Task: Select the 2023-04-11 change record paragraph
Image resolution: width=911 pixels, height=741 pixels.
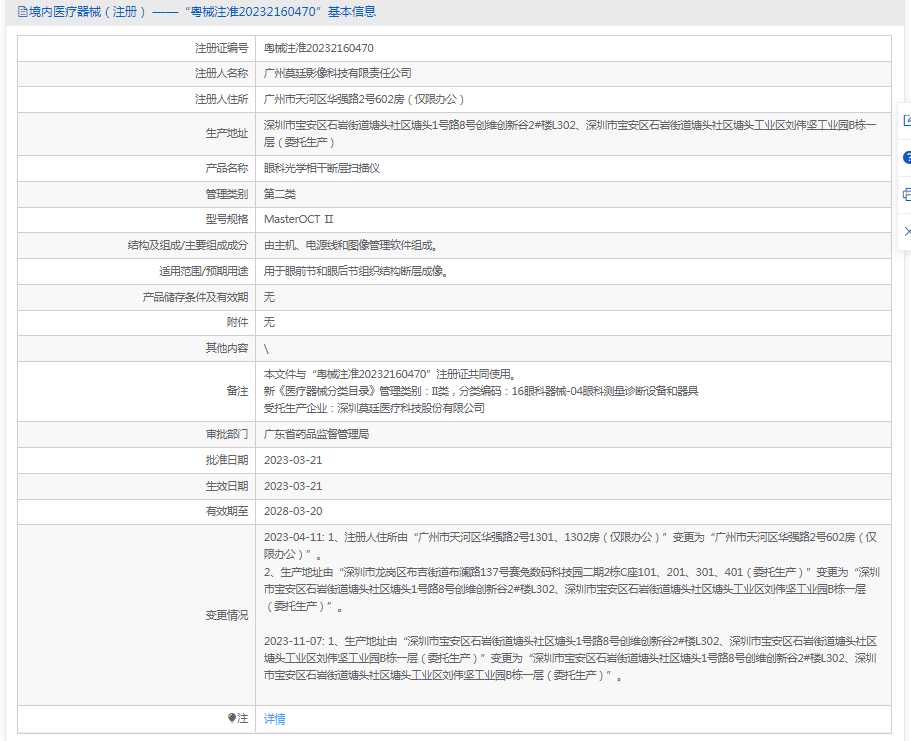Action: [572, 572]
